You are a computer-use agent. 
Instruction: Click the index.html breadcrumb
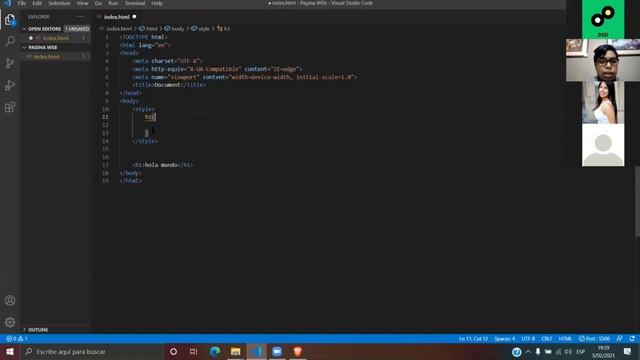(x=119, y=29)
